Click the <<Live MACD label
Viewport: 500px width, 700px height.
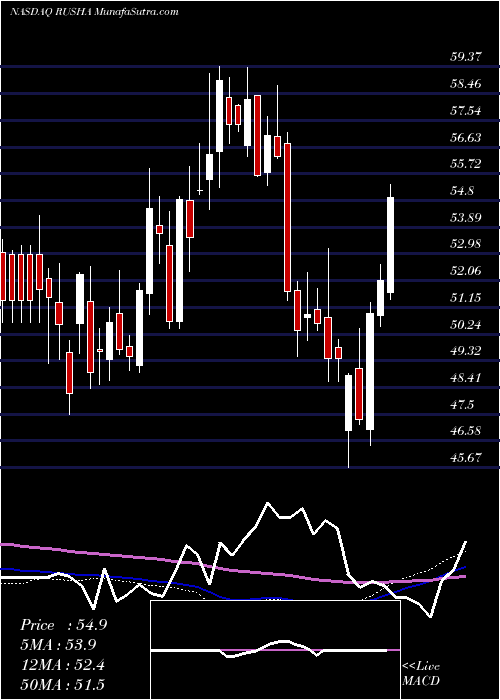point(421,673)
